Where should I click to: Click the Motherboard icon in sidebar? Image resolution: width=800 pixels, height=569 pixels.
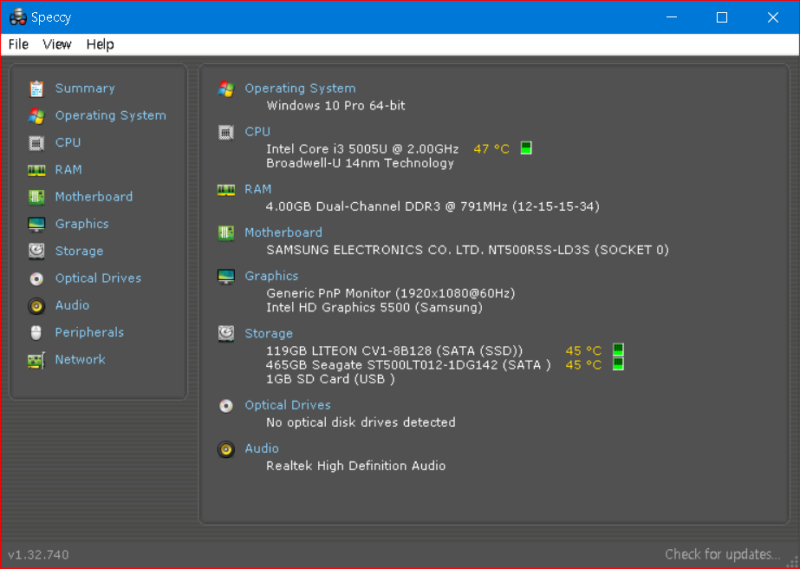(36, 197)
